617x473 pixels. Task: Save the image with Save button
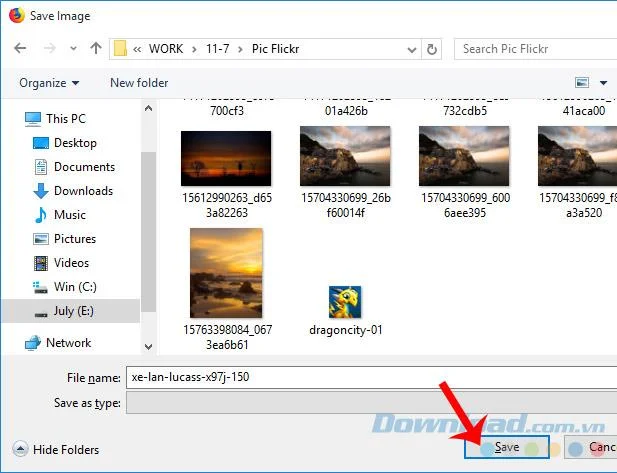(x=507, y=447)
